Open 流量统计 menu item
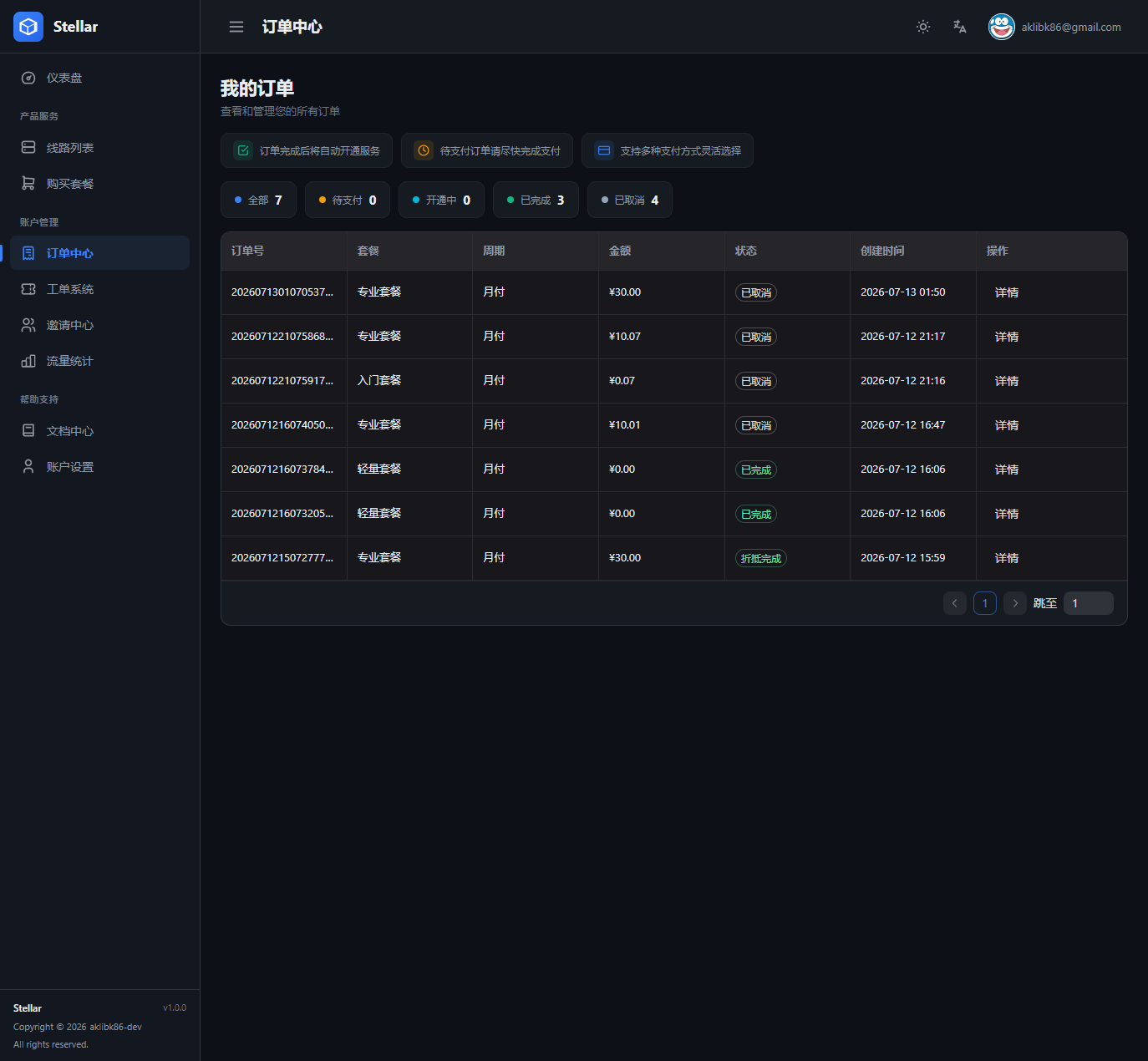 click(x=99, y=361)
